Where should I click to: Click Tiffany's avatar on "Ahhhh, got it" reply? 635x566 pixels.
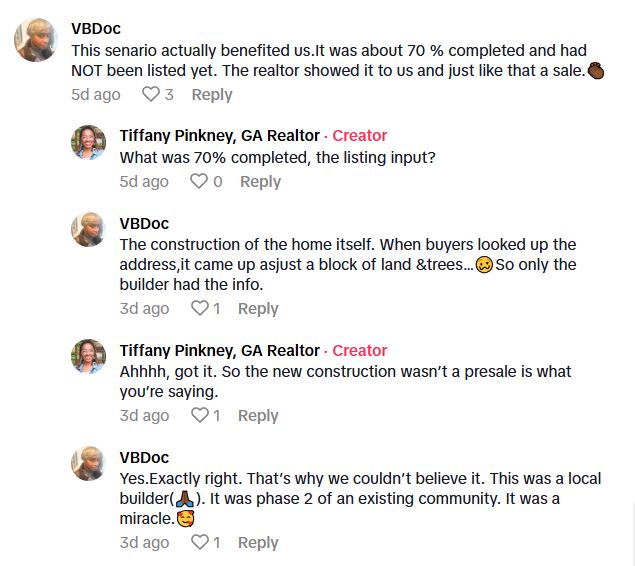click(x=89, y=357)
